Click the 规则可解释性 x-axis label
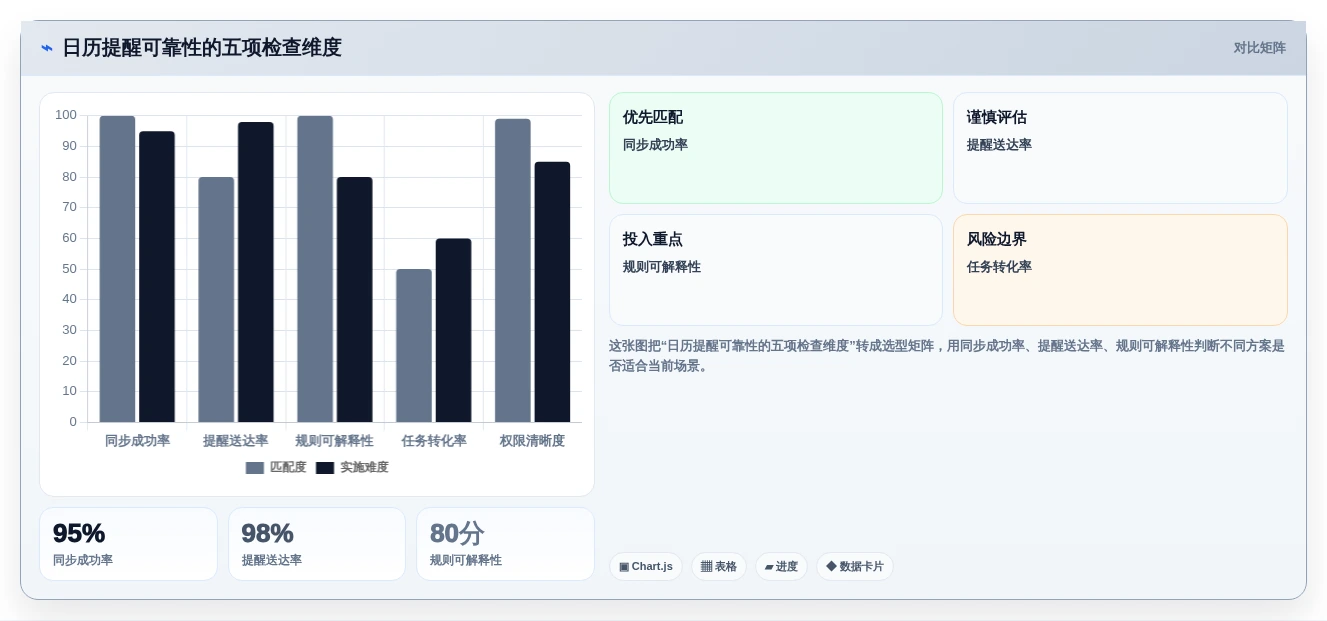The height and width of the screenshot is (621, 1327). click(x=334, y=441)
